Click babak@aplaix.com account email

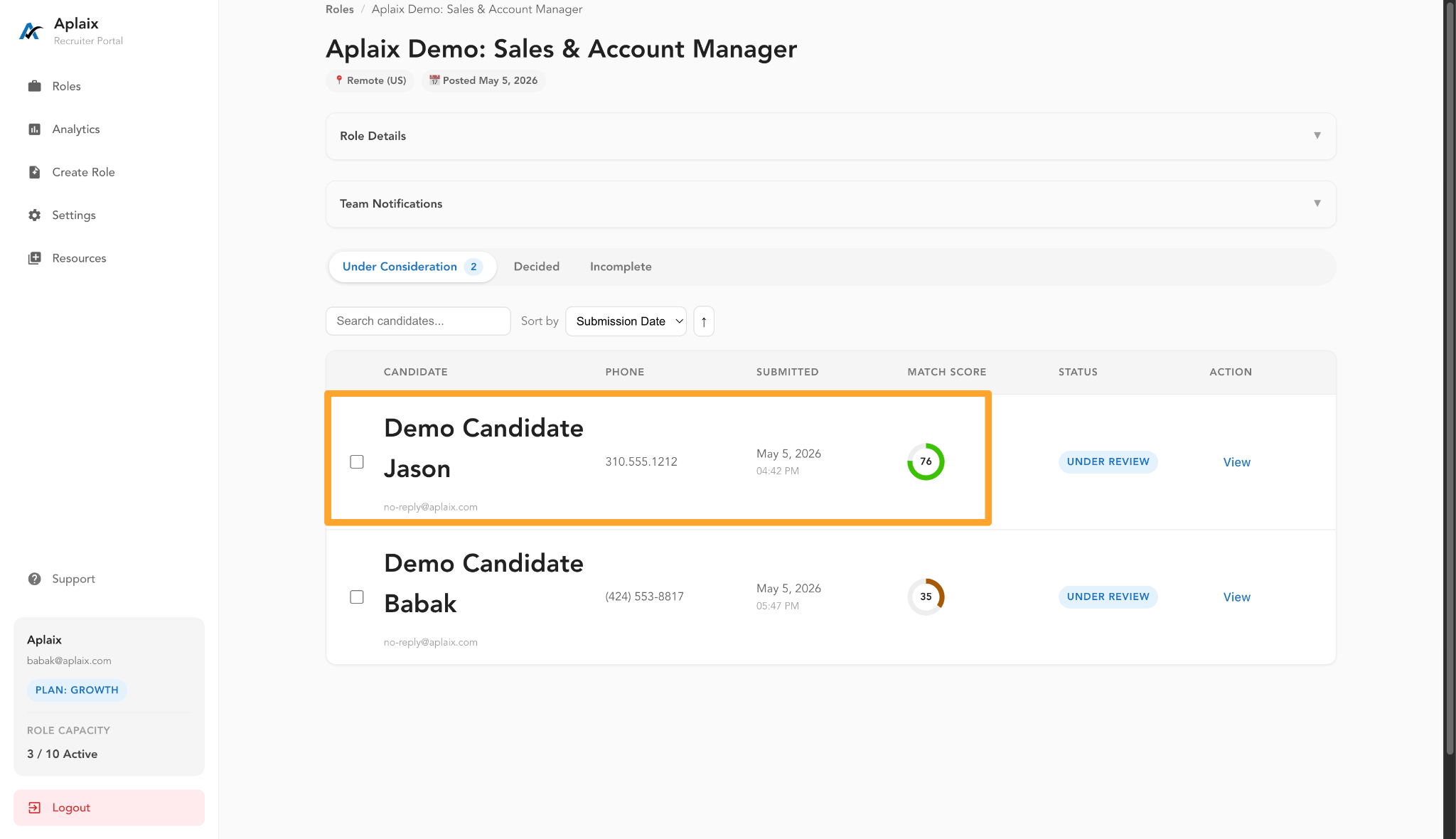[x=69, y=661]
